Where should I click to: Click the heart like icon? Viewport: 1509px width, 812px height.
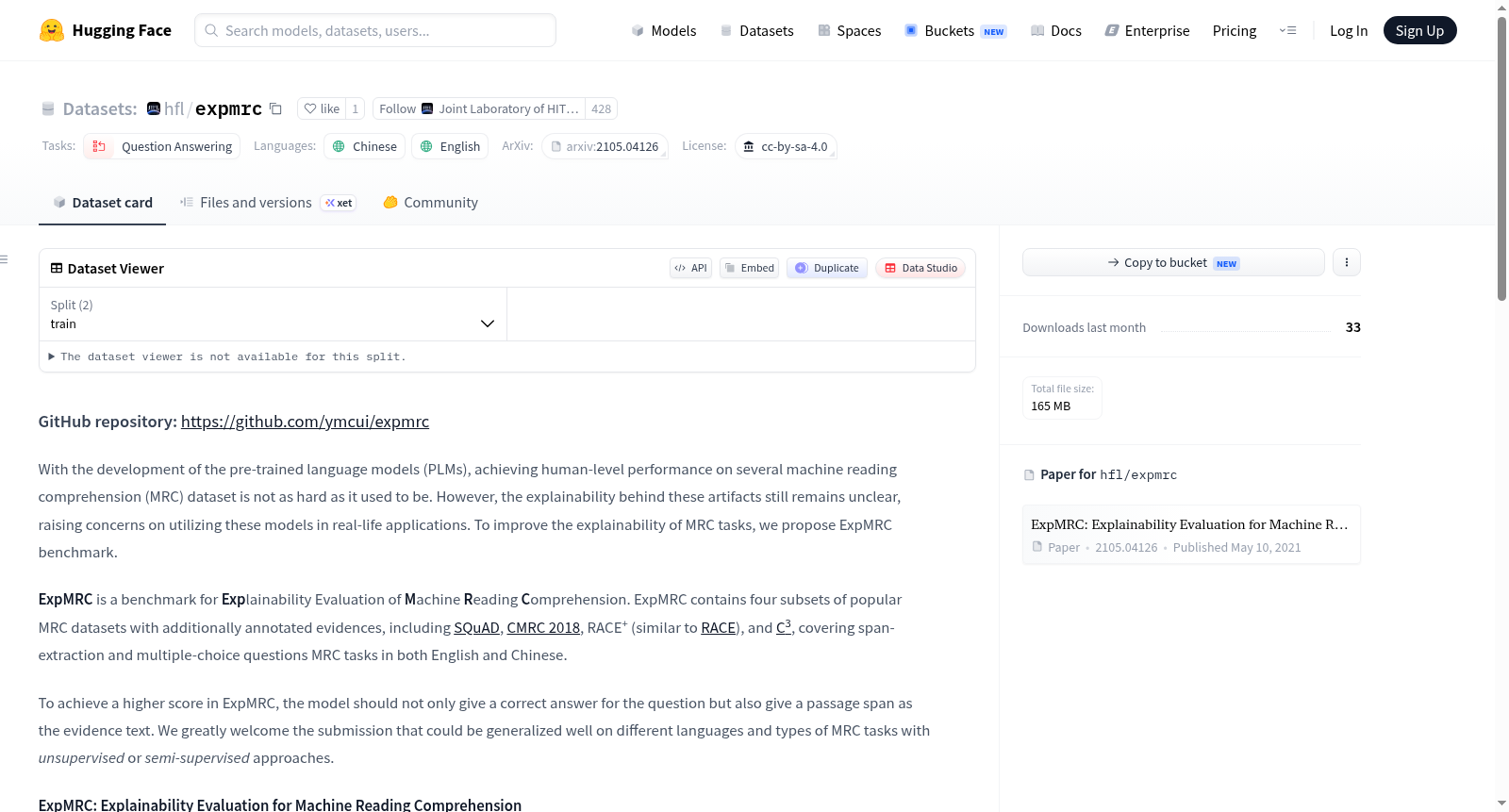coord(310,108)
